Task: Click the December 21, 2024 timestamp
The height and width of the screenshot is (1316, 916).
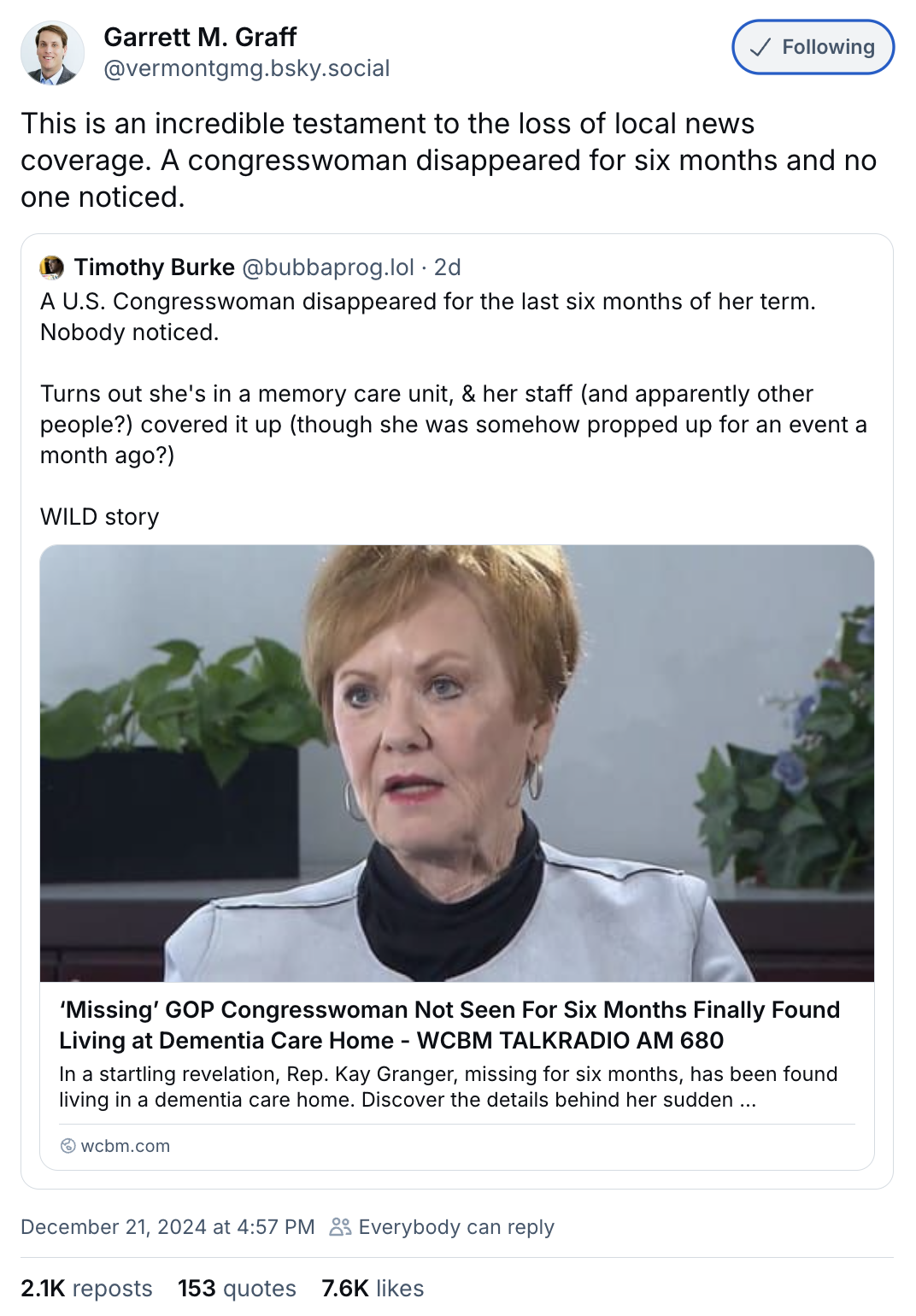Action: pyautogui.click(x=167, y=1227)
